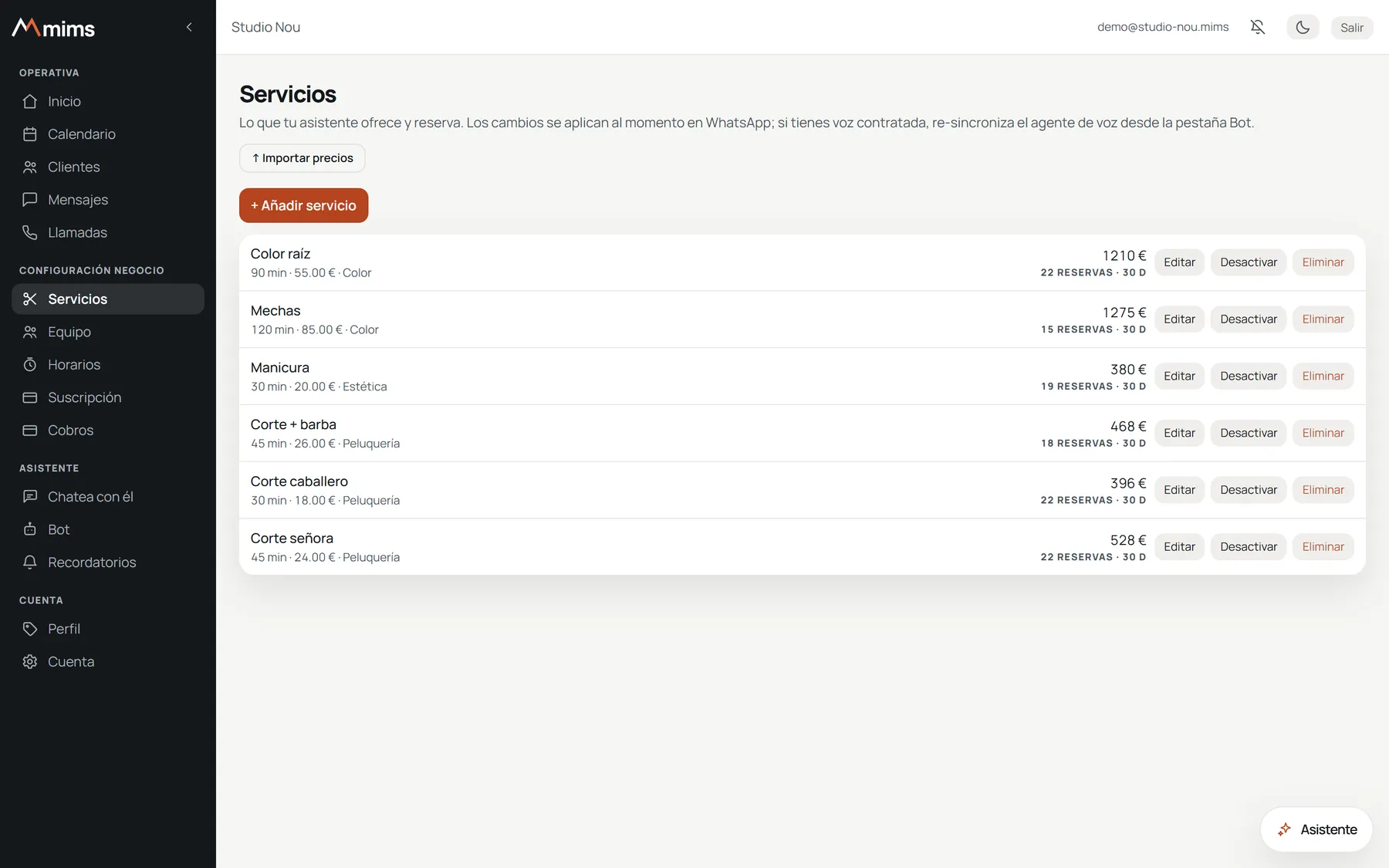Edit the Corte caballero service
Image resolution: width=1389 pixels, height=868 pixels.
click(1179, 490)
